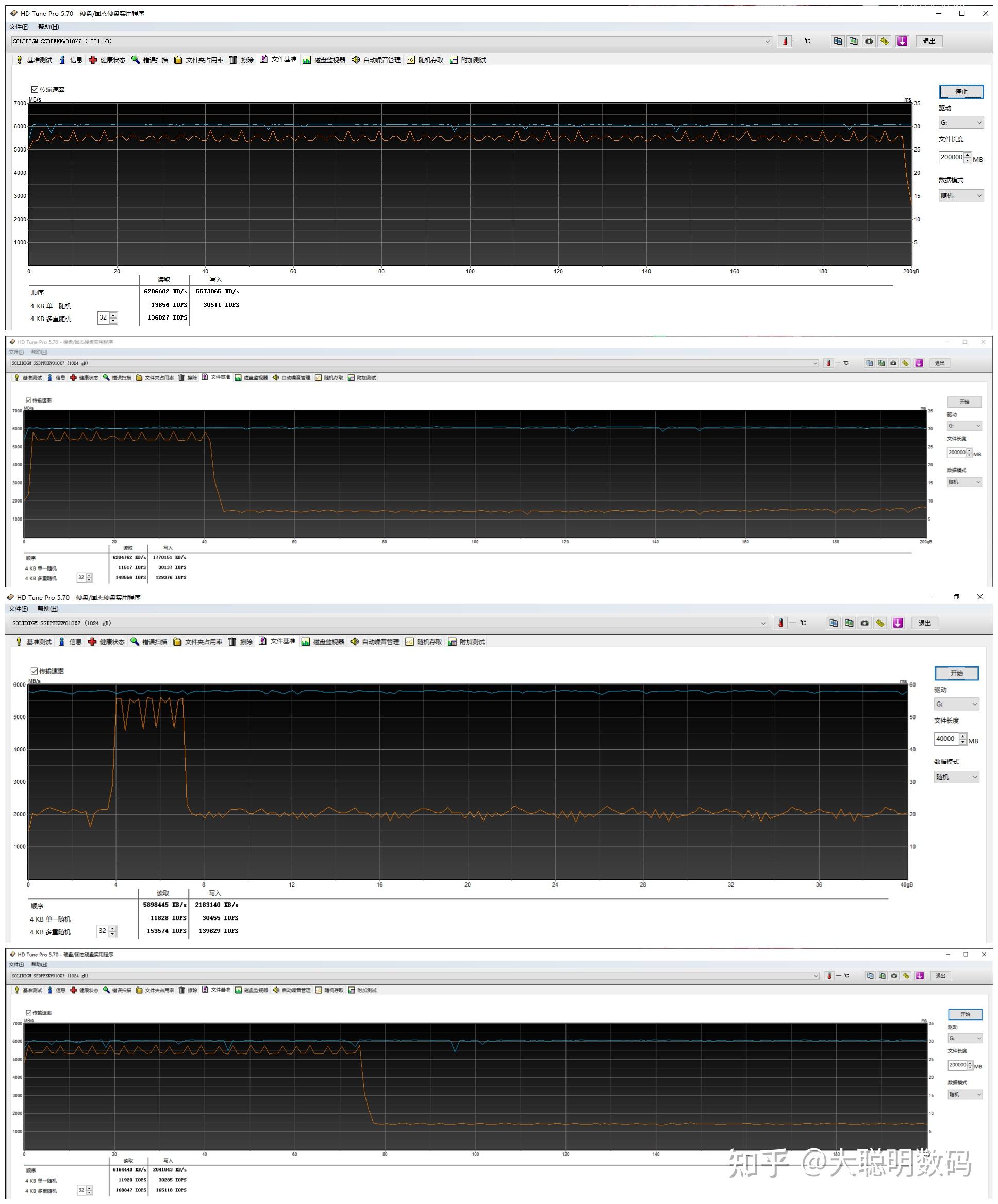This screenshot has width=998, height=1204.
Task: Click camera screenshot icon in the 停止 window
Action: point(869,41)
